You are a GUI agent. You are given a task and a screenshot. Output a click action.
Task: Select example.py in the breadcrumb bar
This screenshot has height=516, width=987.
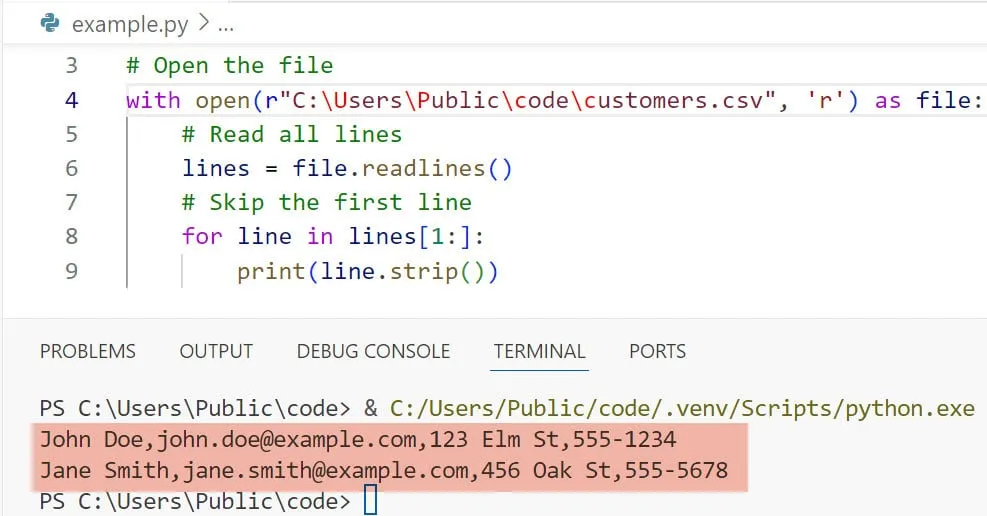point(130,24)
